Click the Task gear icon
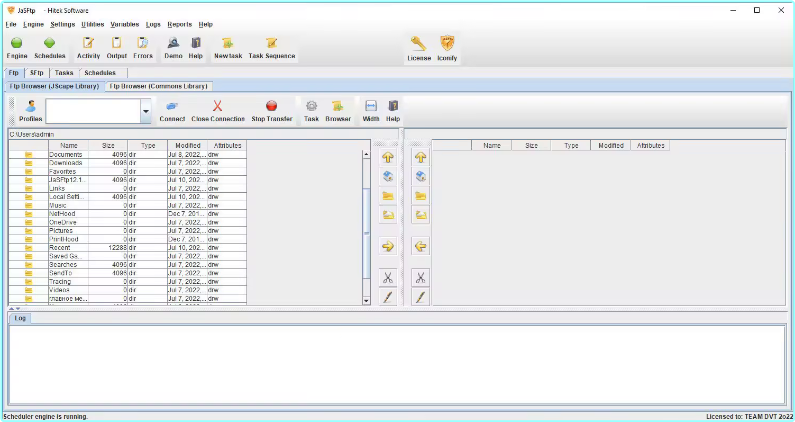The width and height of the screenshot is (795, 422). point(311,111)
